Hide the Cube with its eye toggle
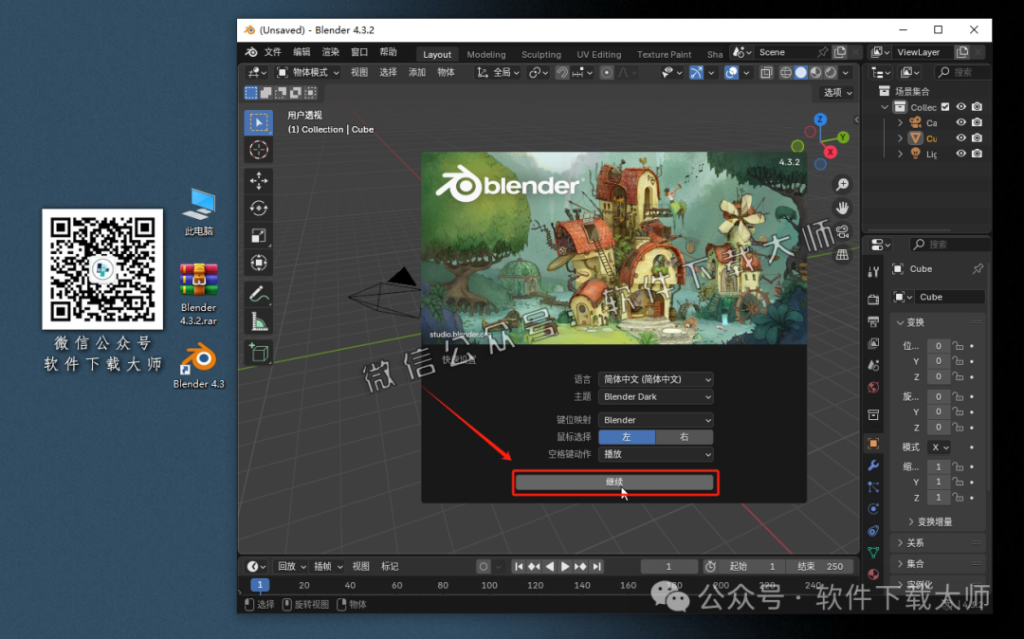This screenshot has width=1024, height=639. (x=961, y=138)
